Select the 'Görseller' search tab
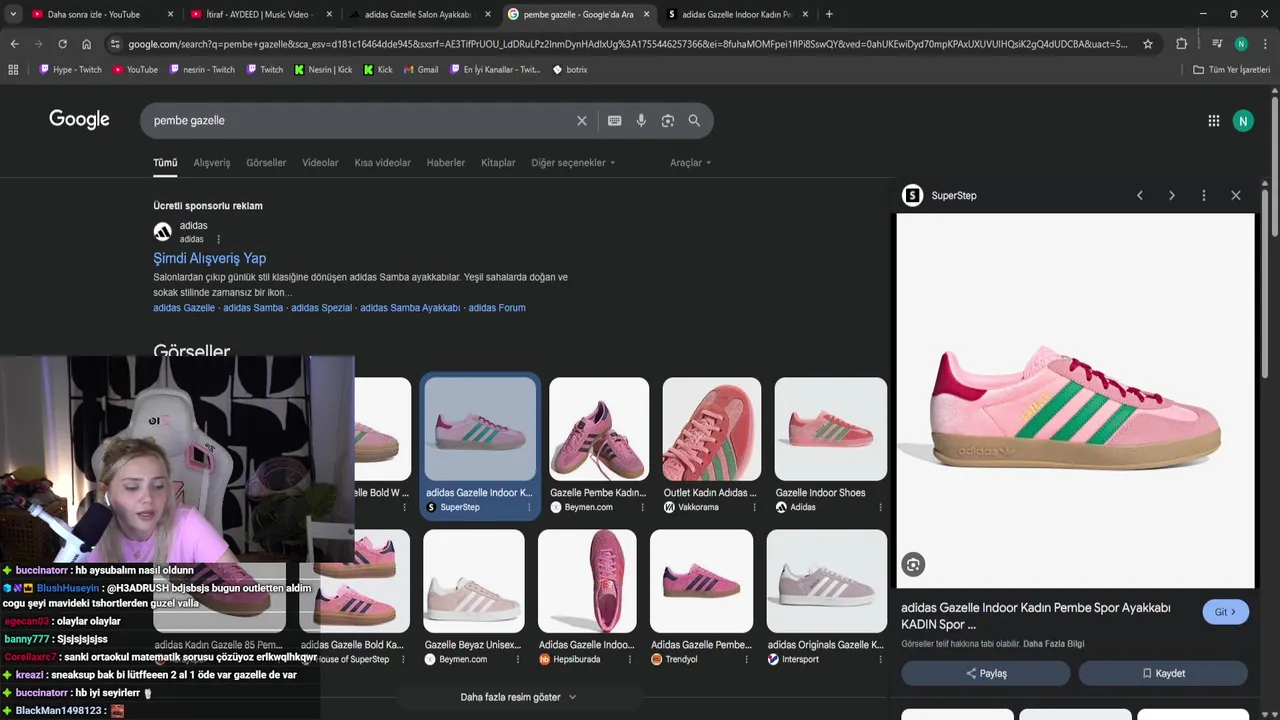Viewport: 1280px width, 720px height. pyautogui.click(x=266, y=163)
